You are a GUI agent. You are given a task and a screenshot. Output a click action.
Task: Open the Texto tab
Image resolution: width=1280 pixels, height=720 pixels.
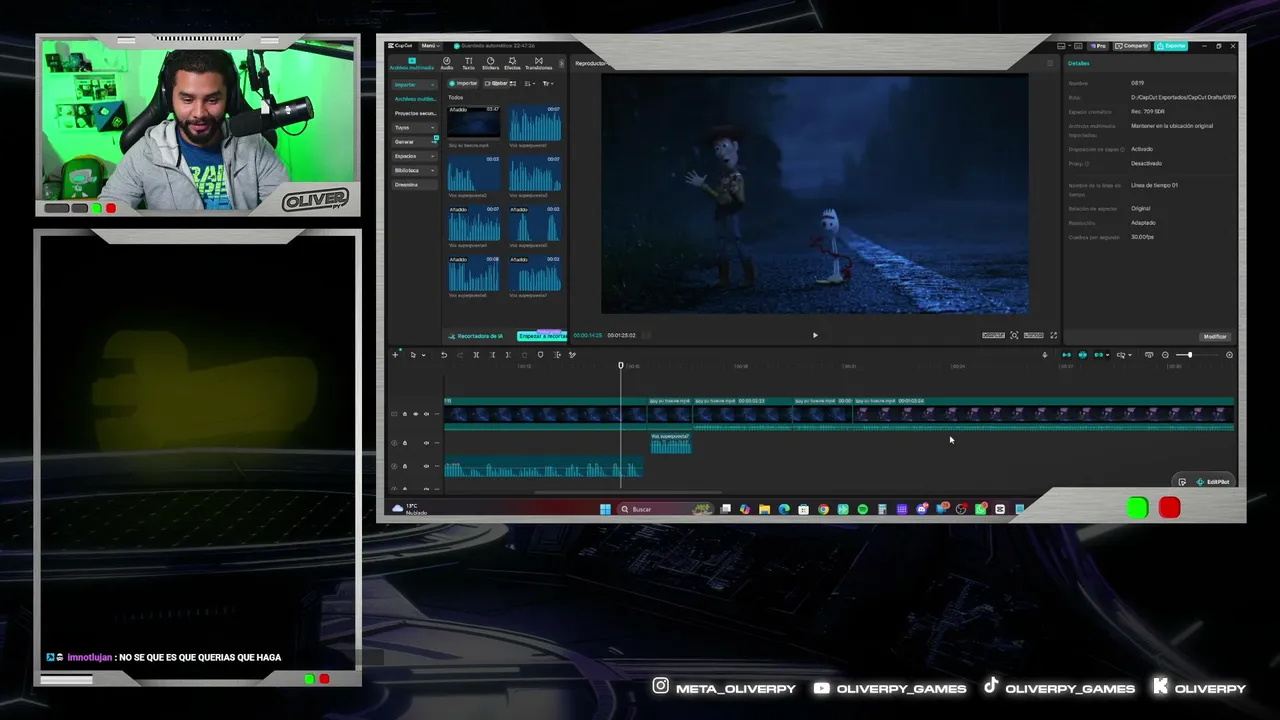pos(468,63)
